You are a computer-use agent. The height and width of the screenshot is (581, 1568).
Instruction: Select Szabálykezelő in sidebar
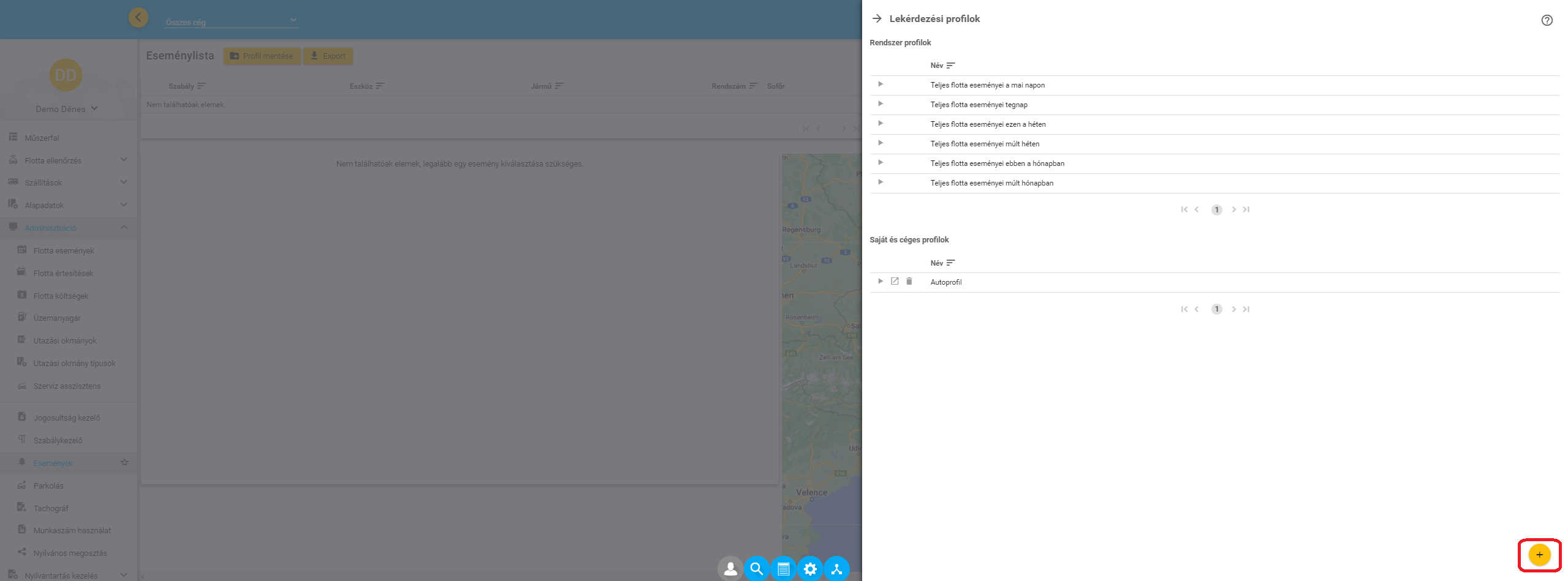[x=58, y=440]
